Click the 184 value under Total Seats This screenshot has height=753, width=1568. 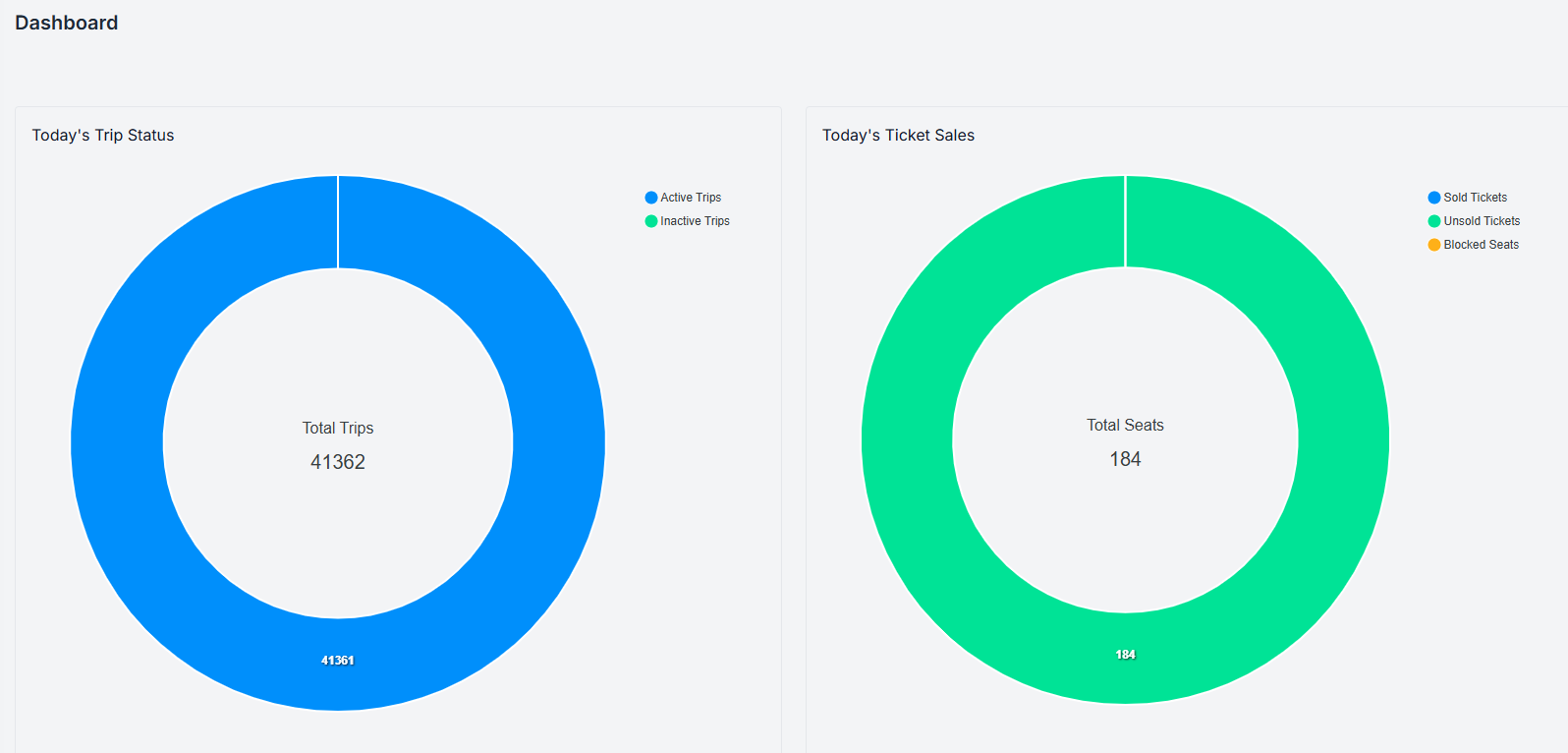tap(1125, 459)
